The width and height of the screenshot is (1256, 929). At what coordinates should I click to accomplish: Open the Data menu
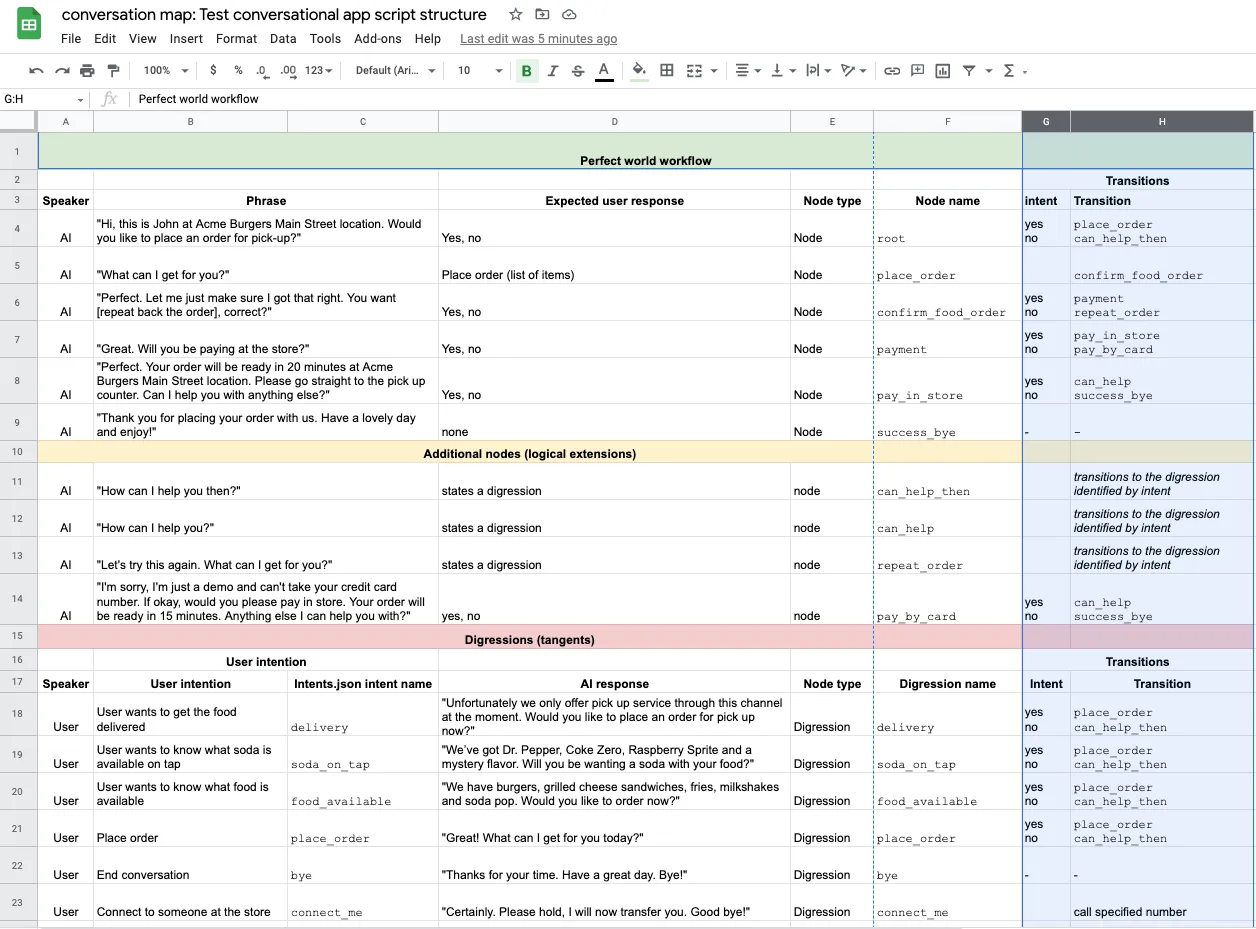click(x=283, y=39)
